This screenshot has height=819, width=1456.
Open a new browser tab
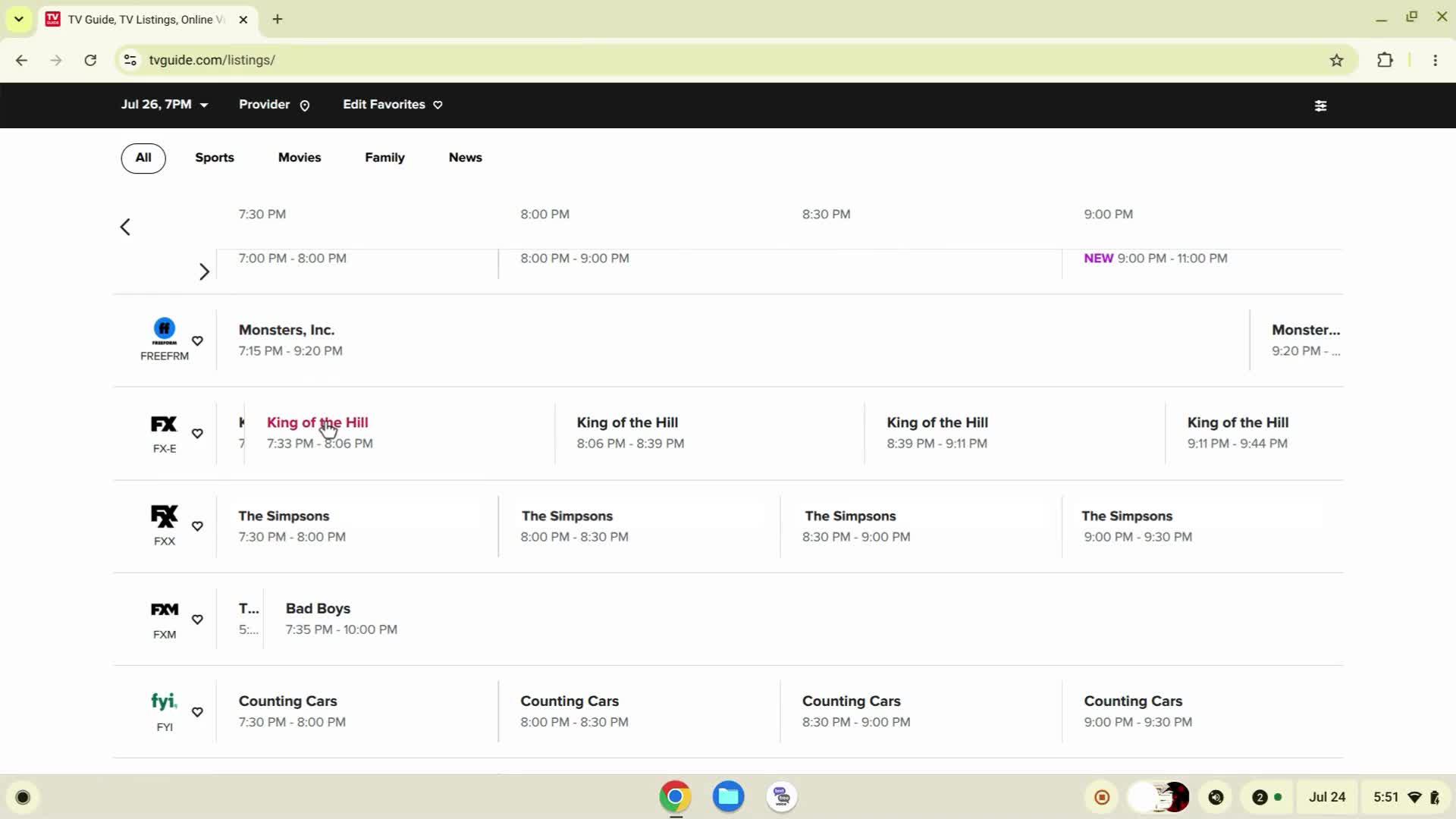(x=278, y=19)
